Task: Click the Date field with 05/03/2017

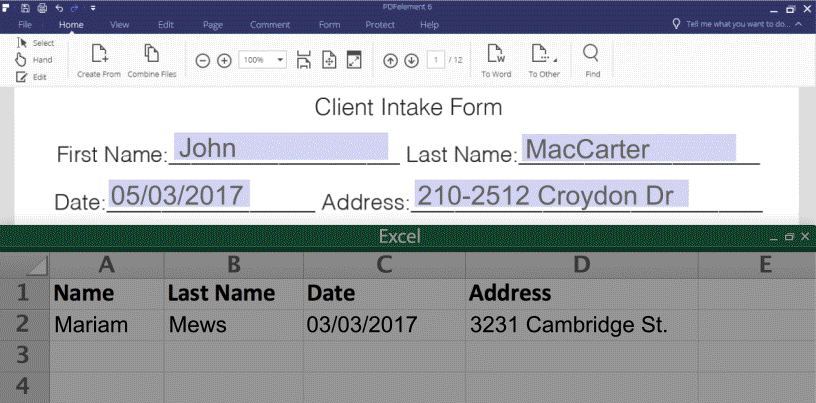Action: [x=178, y=194]
